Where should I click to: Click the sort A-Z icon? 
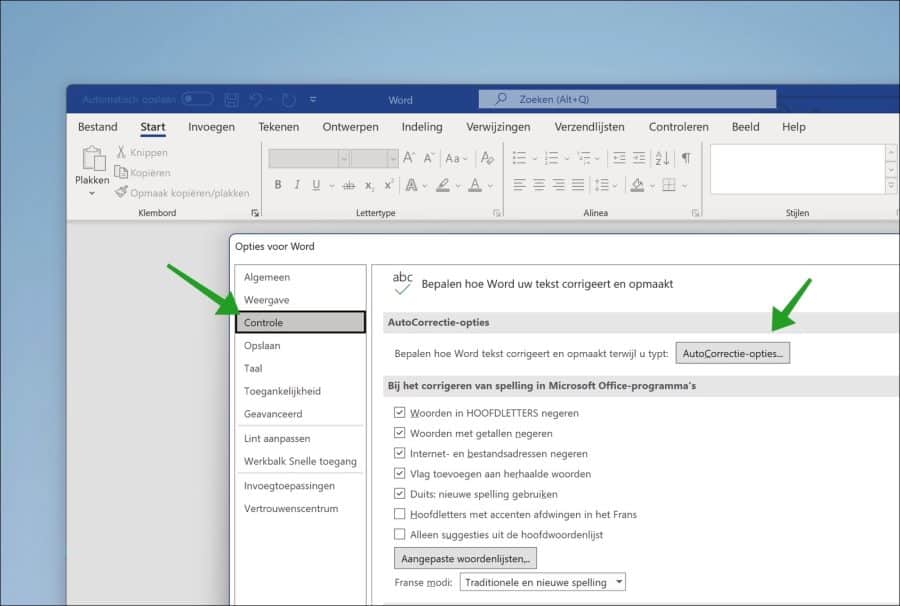click(x=662, y=158)
